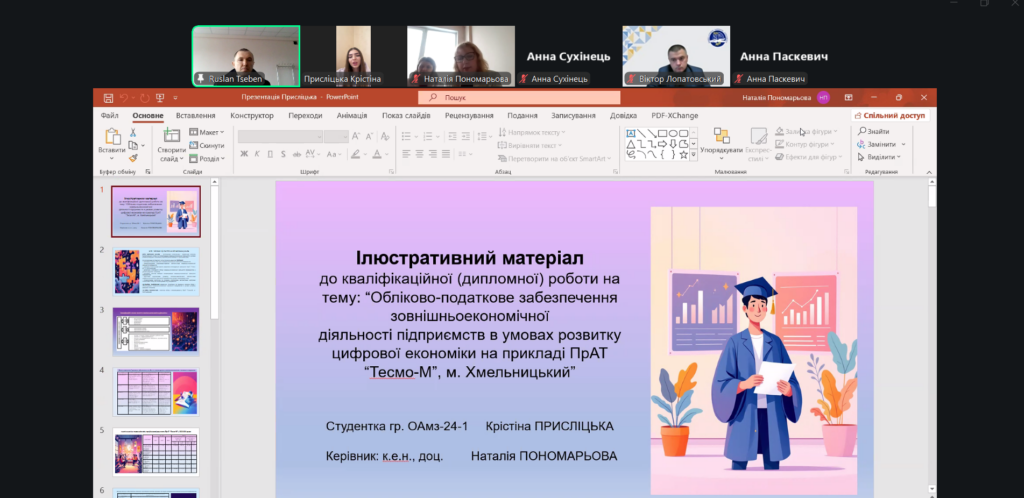The image size is (1024, 498).
Task: Toggle strikethrough text formatting
Action: click(297, 154)
